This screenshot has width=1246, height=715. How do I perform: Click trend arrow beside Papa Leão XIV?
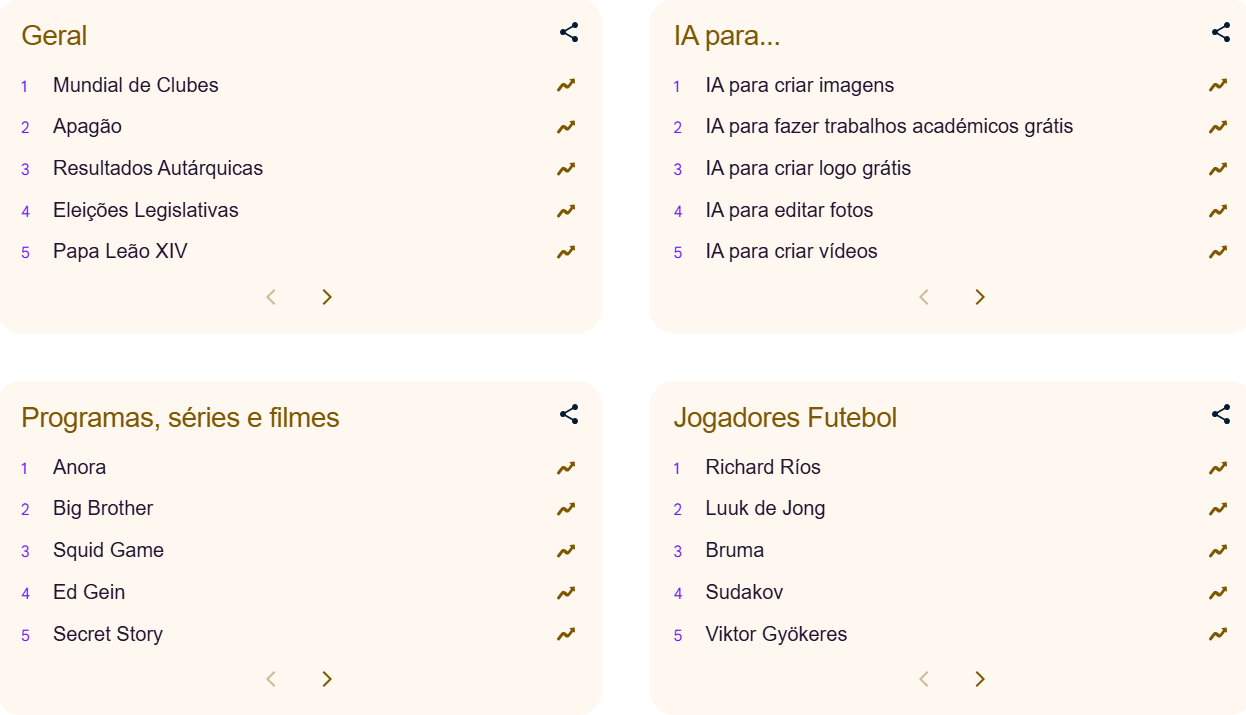(x=566, y=252)
